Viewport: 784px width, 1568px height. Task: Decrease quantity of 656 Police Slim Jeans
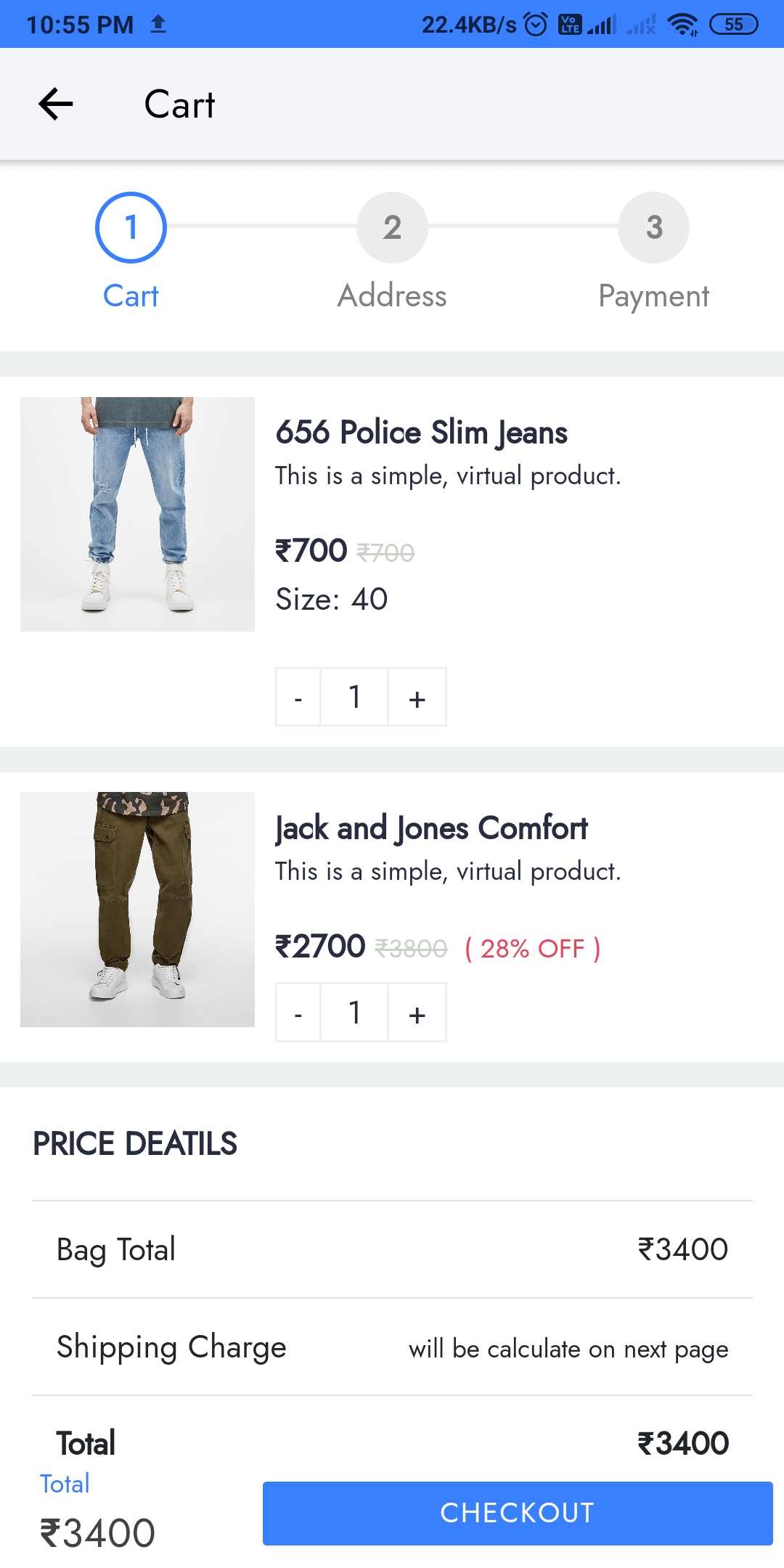pyautogui.click(x=298, y=698)
